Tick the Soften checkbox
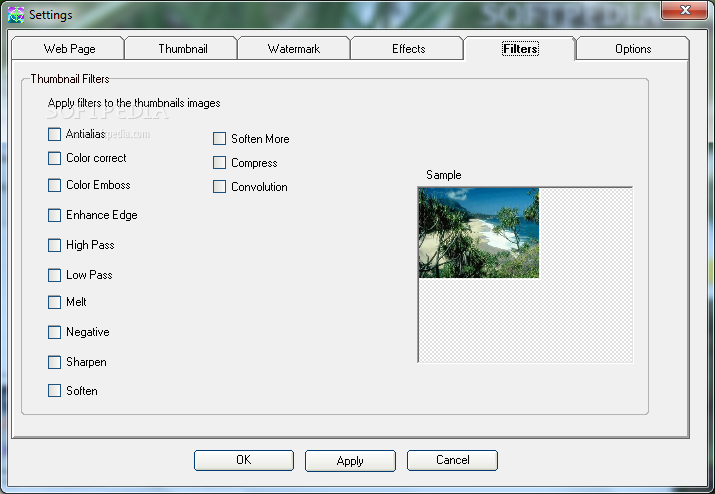This screenshot has width=715, height=494. 54,390
